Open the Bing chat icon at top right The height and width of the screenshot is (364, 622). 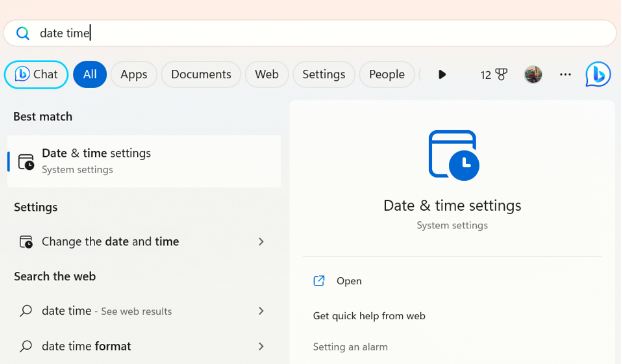598,74
